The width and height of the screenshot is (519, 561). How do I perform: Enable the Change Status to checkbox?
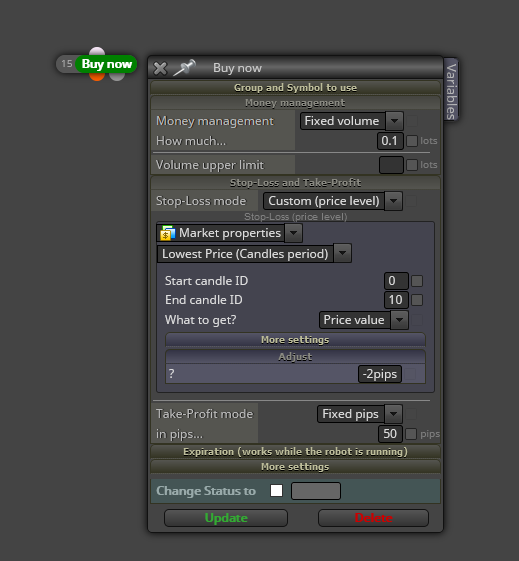tap(276, 491)
